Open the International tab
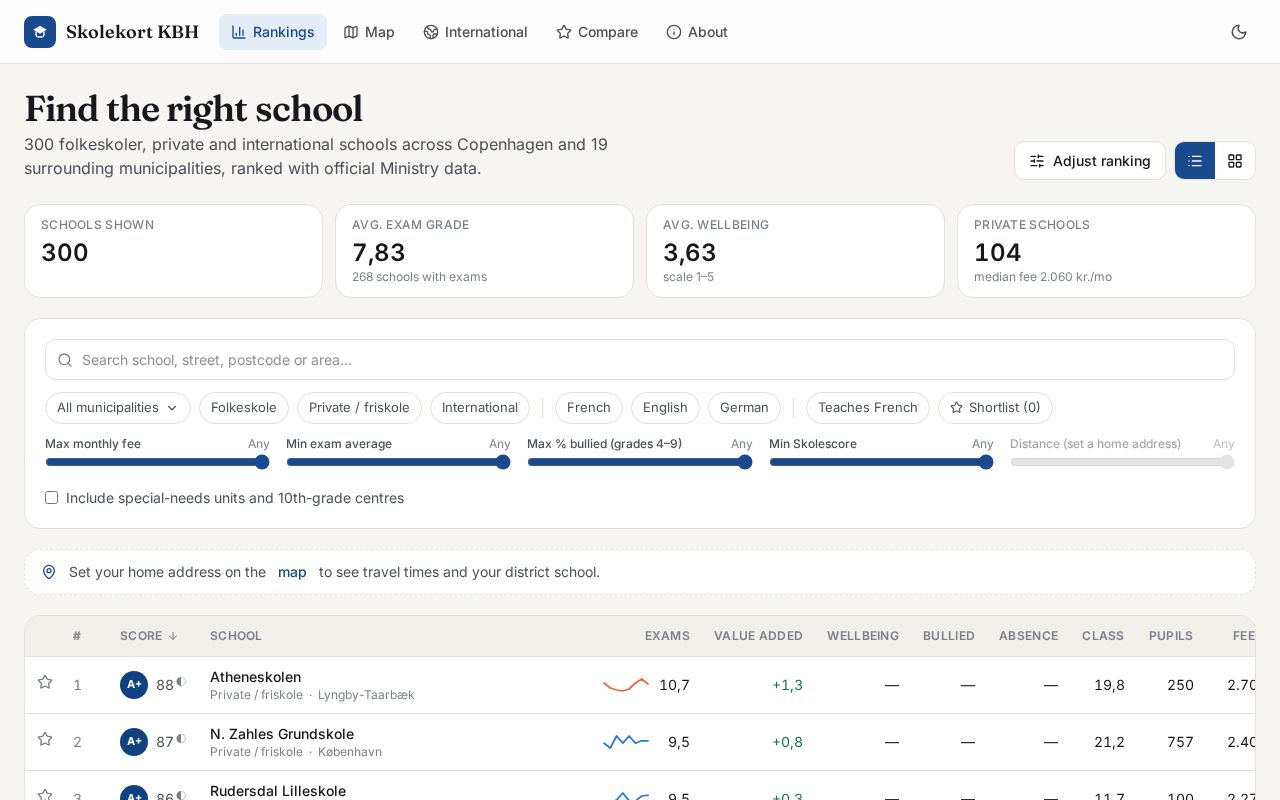 tap(475, 32)
